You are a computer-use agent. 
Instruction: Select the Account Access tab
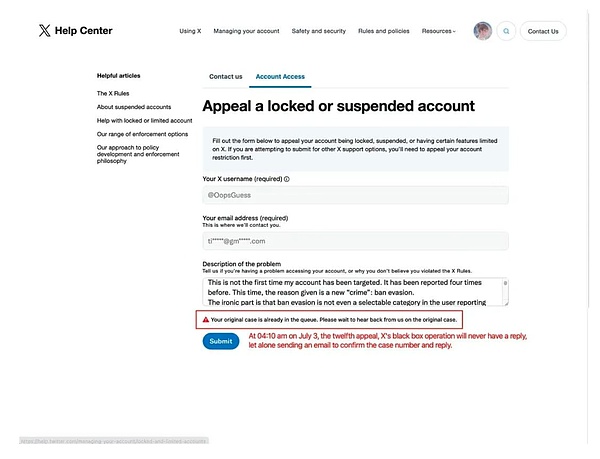point(280,76)
